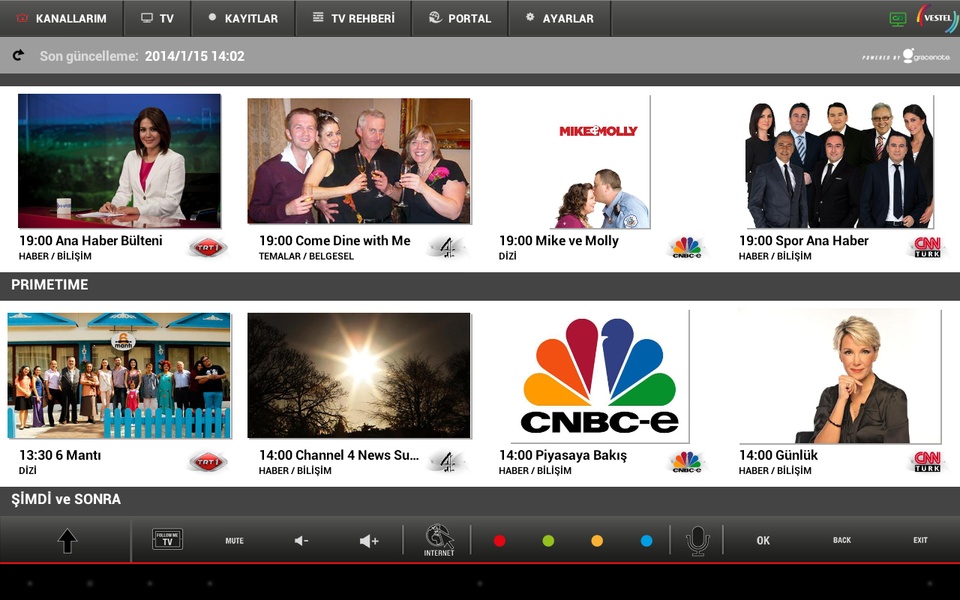Screen dimensions: 960x600
Task: Tap the up arrow in the remote bar
Action: (x=67, y=541)
